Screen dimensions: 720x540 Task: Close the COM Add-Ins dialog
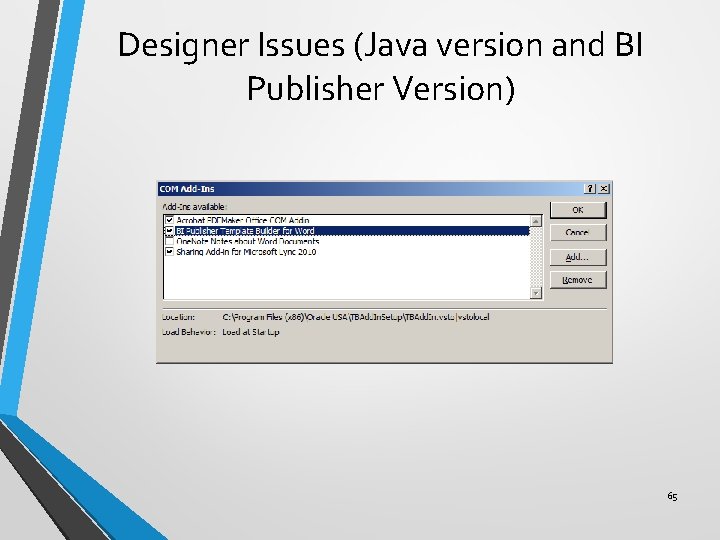(604, 188)
